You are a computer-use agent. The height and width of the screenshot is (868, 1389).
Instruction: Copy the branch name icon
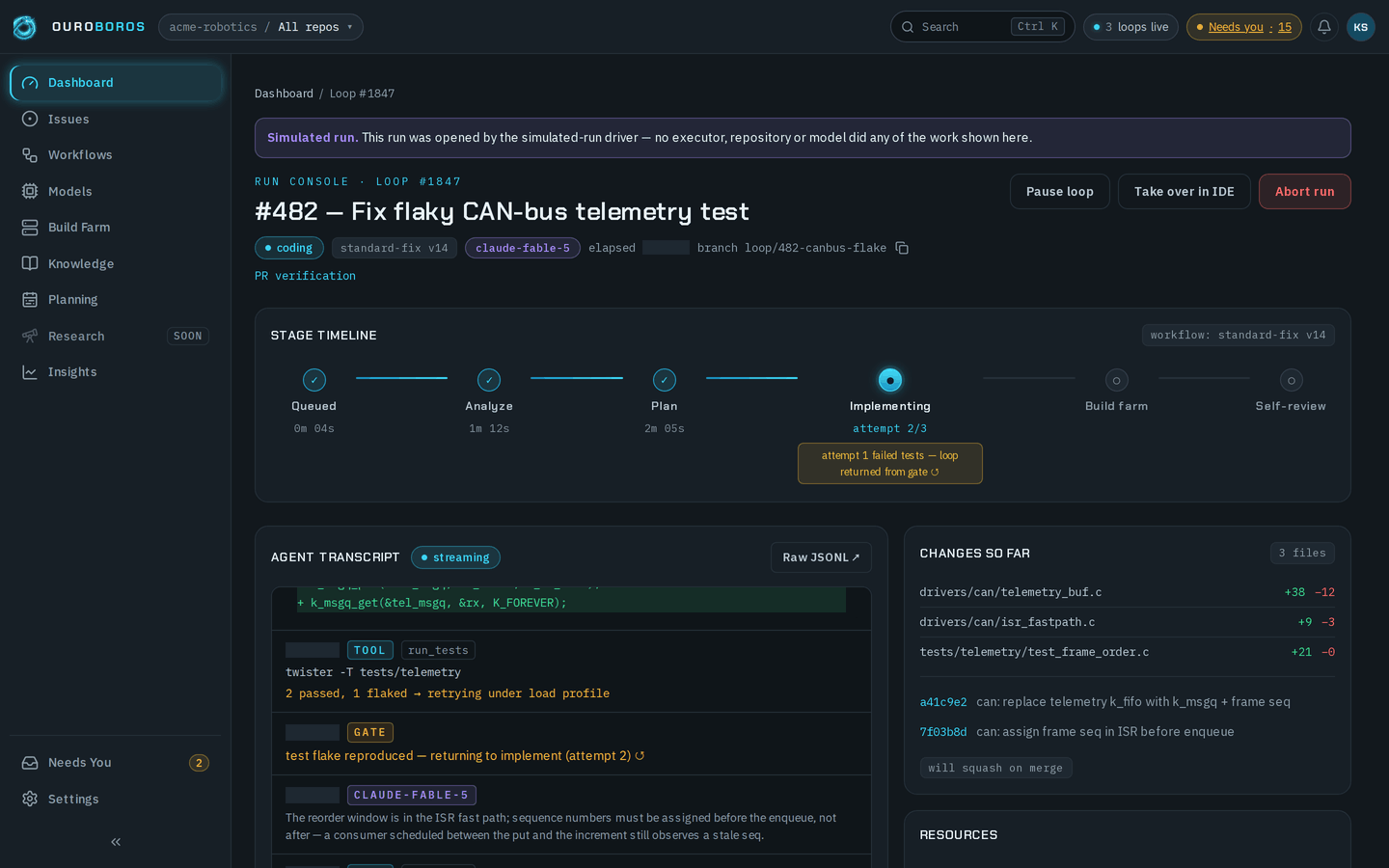pos(902,248)
